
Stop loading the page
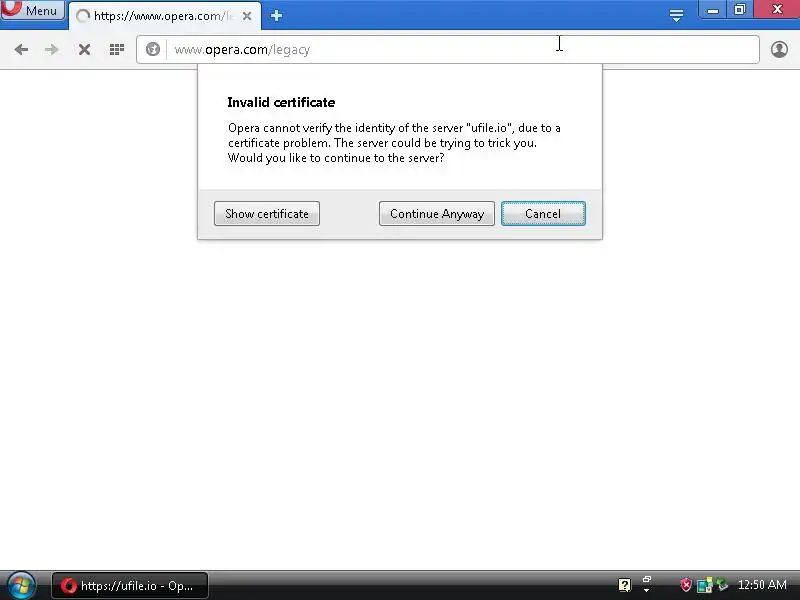click(84, 49)
